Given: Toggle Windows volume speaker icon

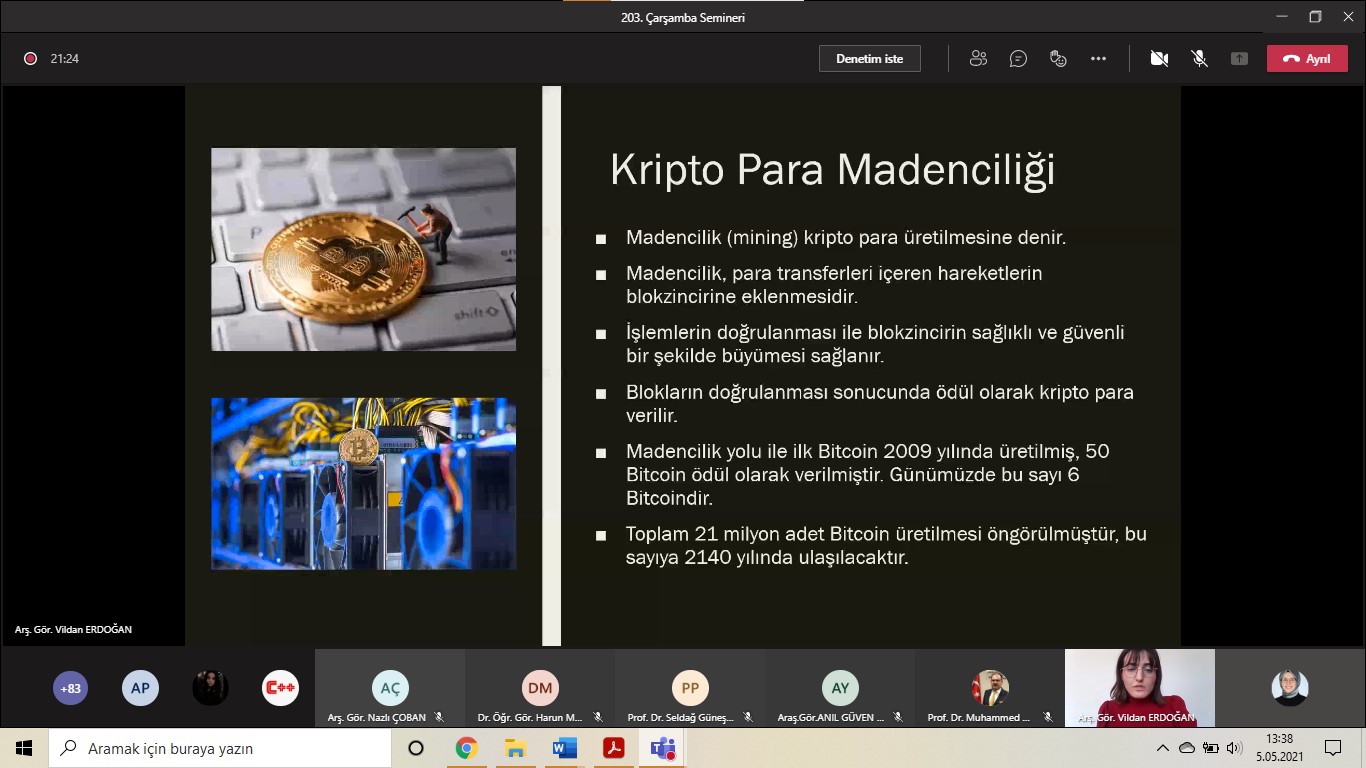Looking at the screenshot, I should coord(1234,748).
